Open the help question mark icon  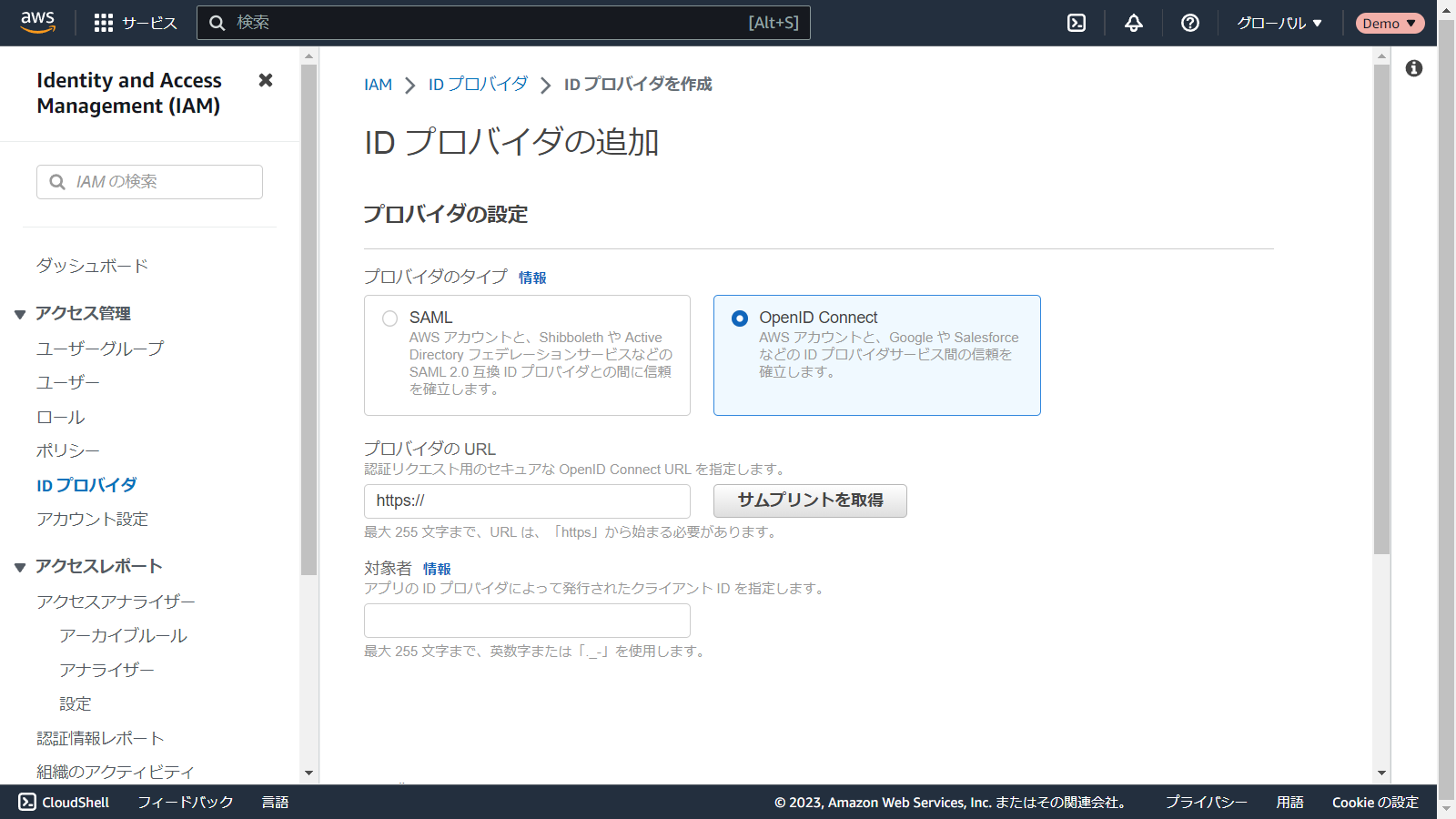(1190, 23)
